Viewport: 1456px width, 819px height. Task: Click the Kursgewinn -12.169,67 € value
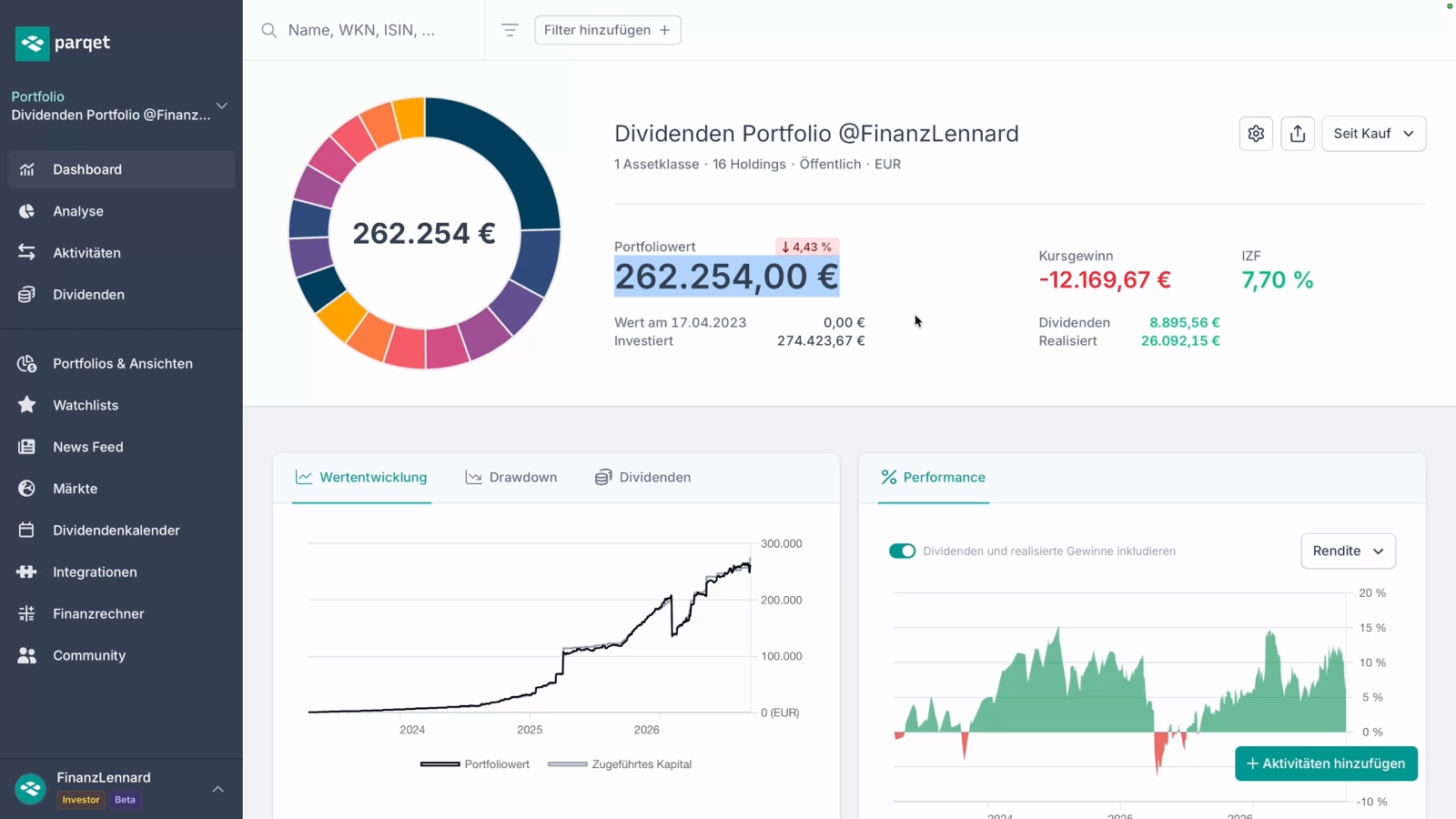(x=1105, y=279)
